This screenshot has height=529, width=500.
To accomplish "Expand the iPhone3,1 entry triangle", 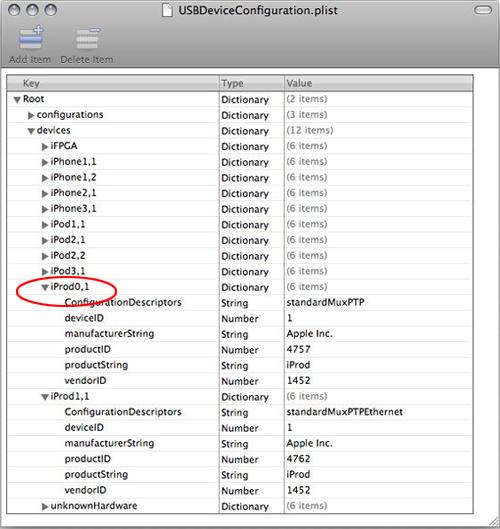I will click(x=45, y=209).
